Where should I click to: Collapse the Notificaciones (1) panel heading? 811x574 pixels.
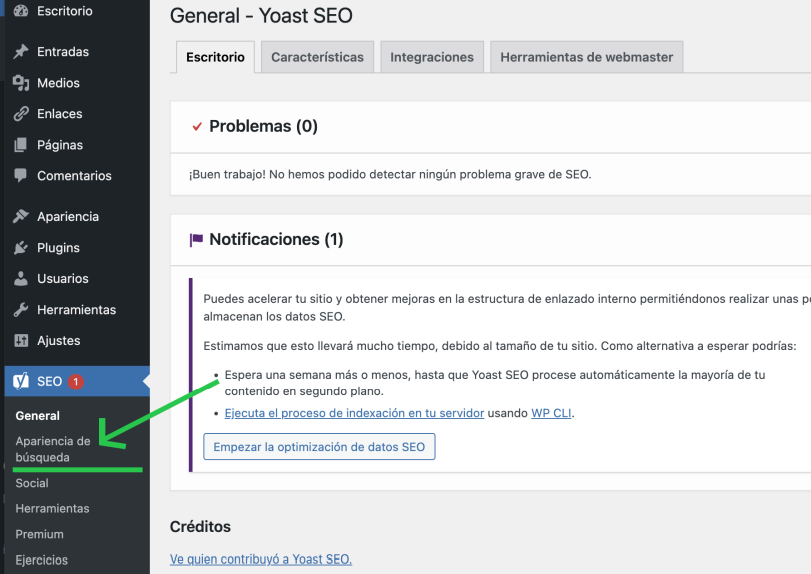pos(276,239)
